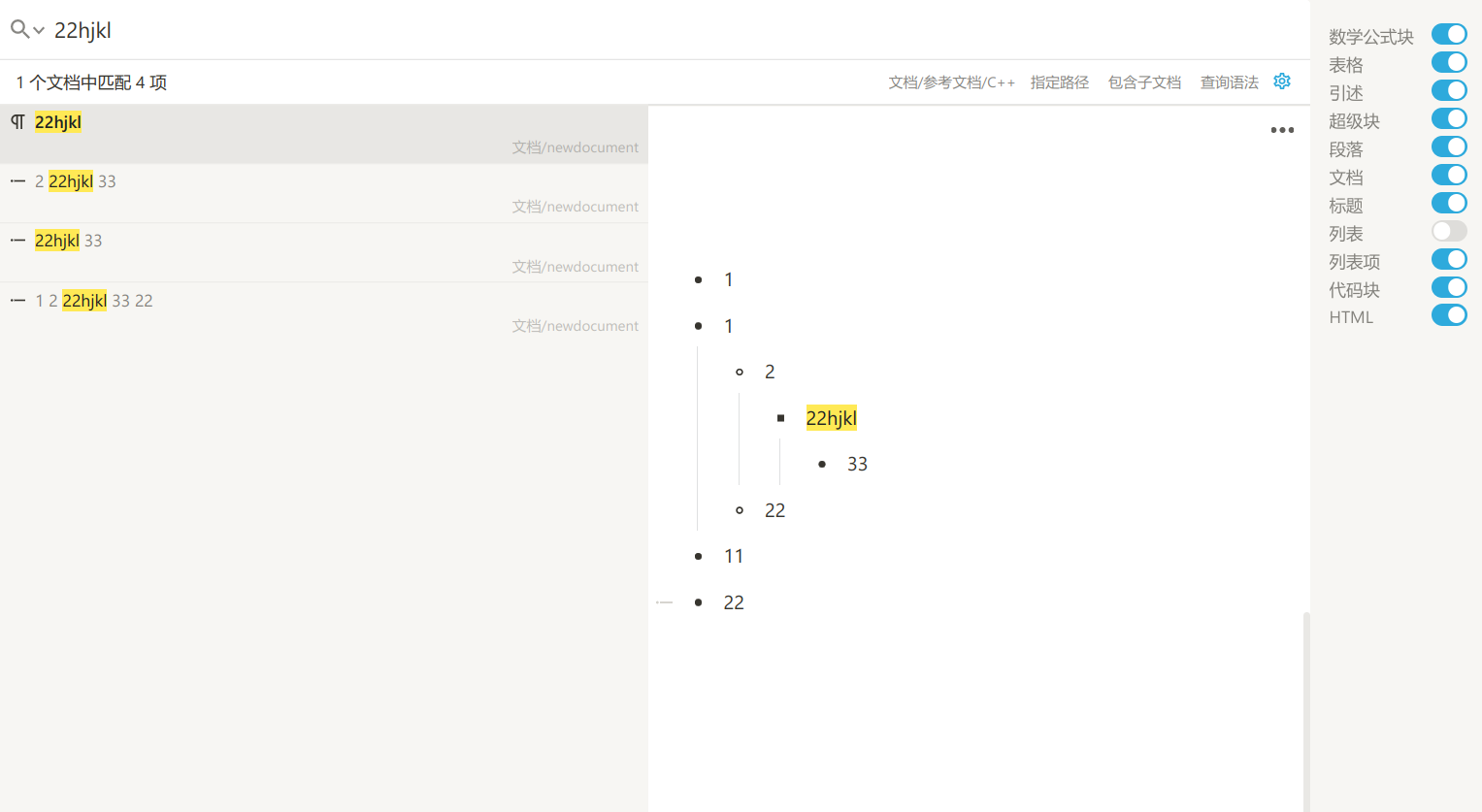Screen dimensions: 1482x812
Task: Click the bullet next to highlighted "22hjkl" item
Action: [x=780, y=417]
